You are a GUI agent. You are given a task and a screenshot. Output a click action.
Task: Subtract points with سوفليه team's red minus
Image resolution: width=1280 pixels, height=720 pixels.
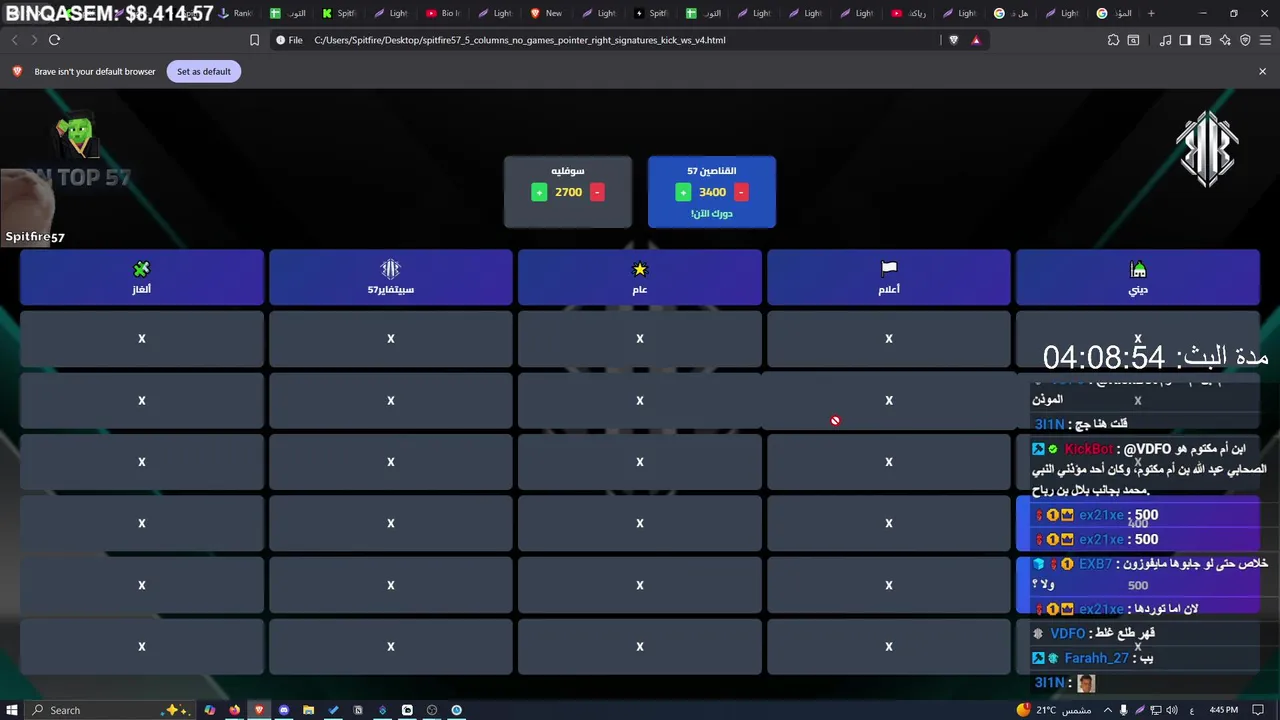coord(597,192)
